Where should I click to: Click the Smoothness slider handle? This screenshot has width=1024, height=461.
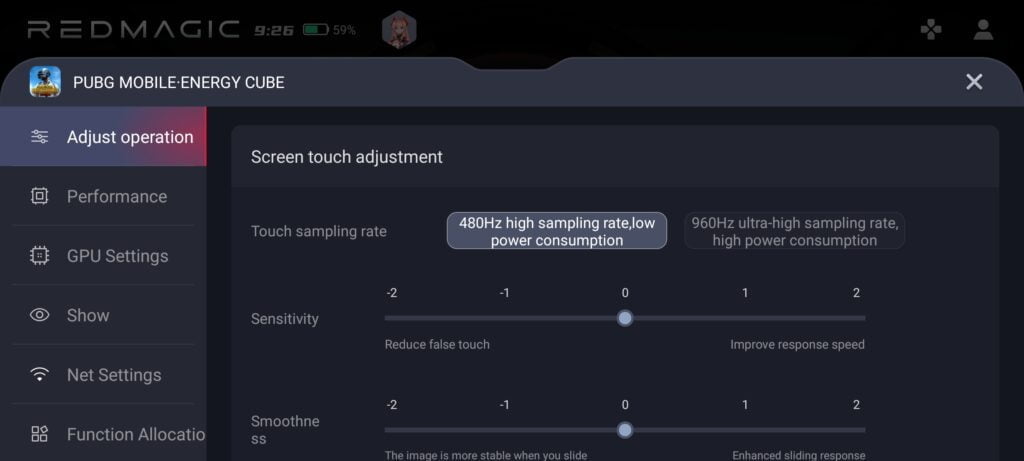[x=625, y=430]
